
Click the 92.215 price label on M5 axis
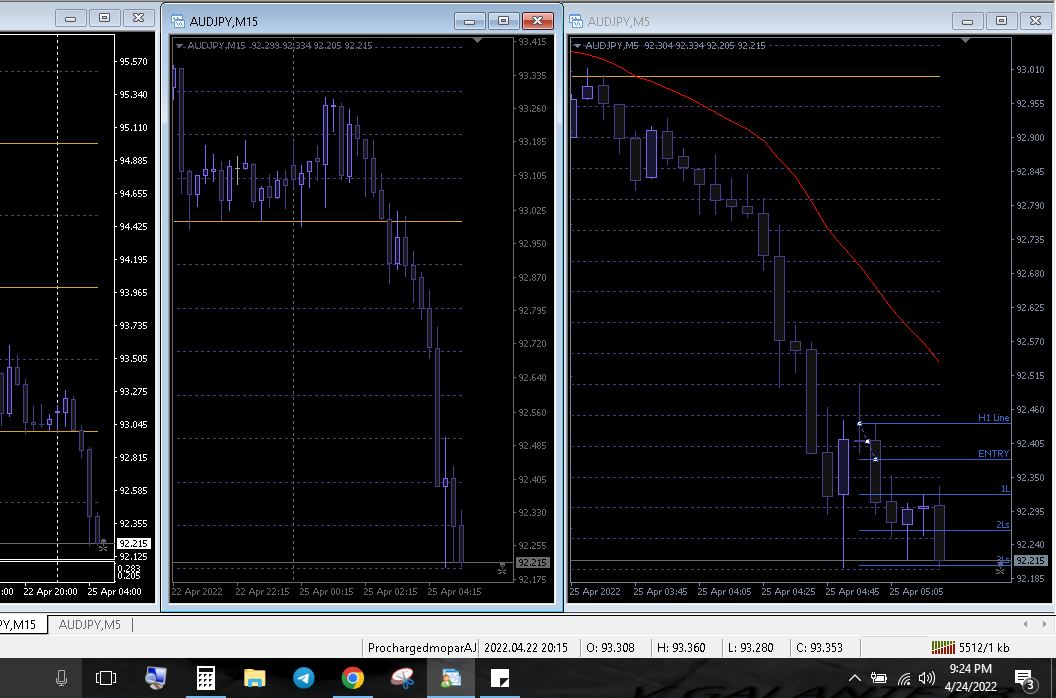pyautogui.click(x=1031, y=561)
